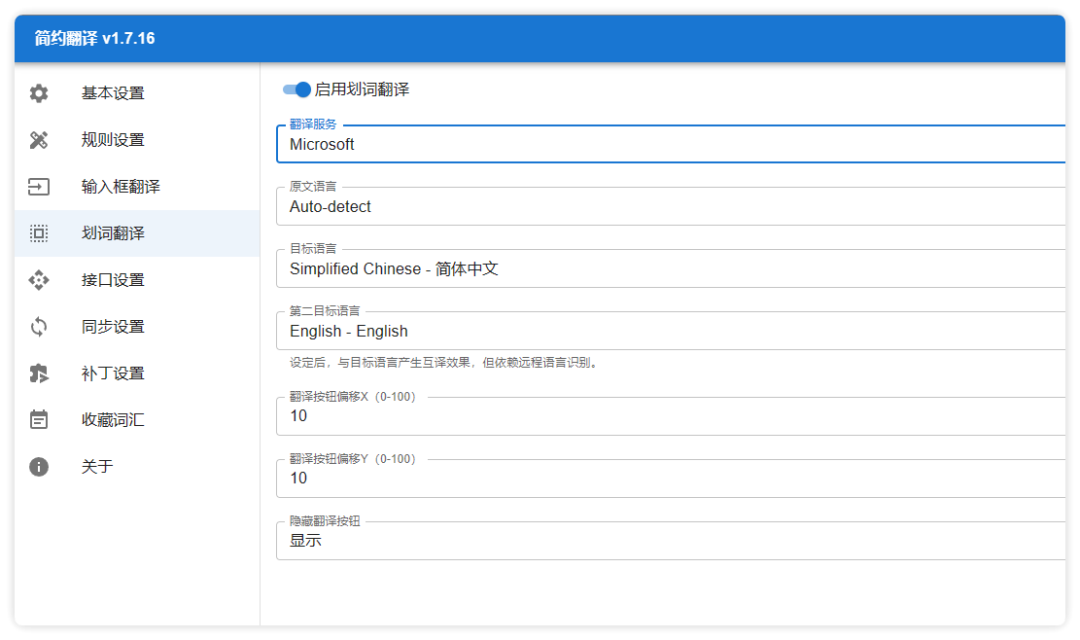Screen dimensions: 1080x640
Task: Open the 原文语言 dropdown showing Auto-detect
Action: (x=671, y=206)
